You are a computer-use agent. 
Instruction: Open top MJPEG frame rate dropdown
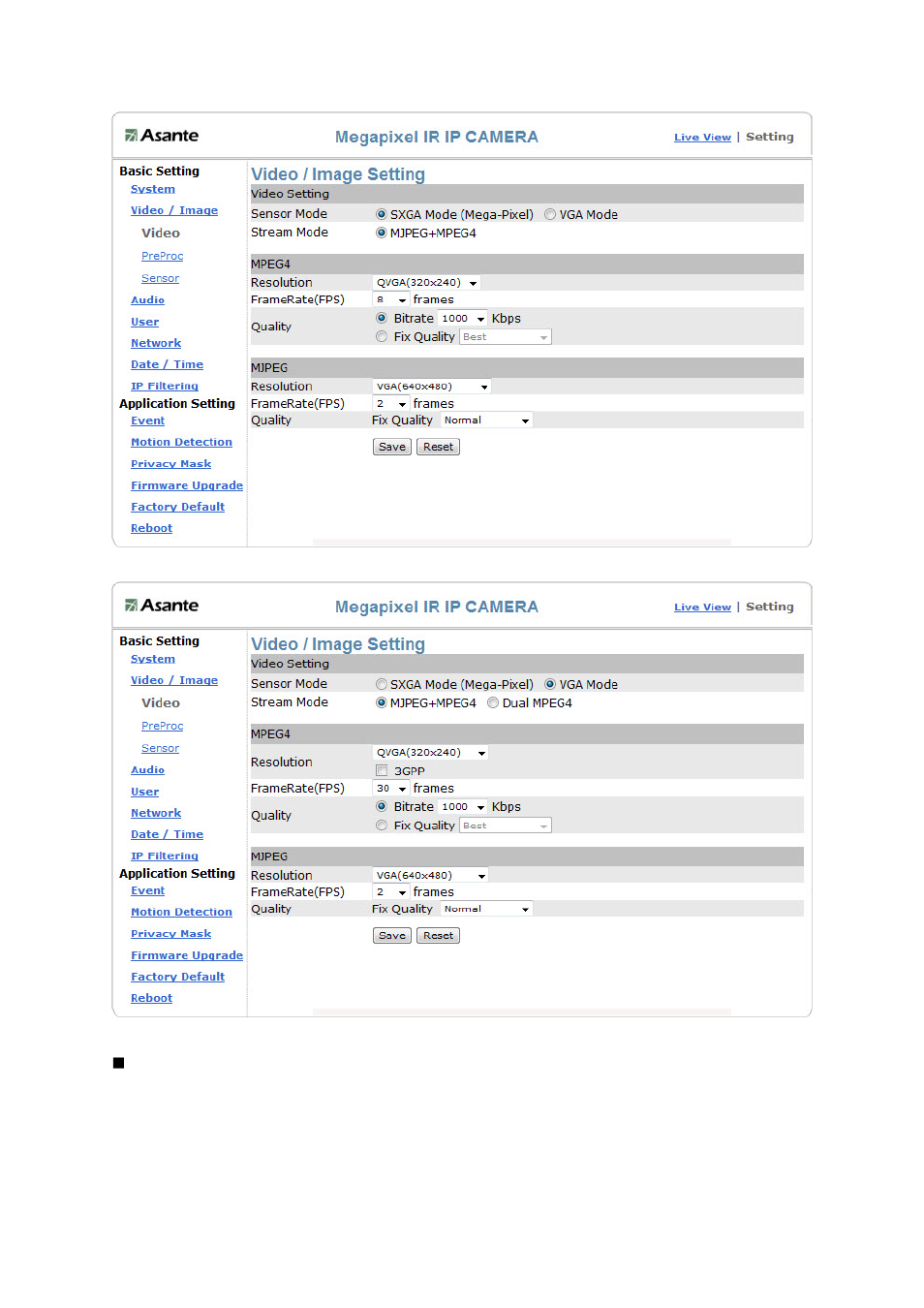coord(391,403)
